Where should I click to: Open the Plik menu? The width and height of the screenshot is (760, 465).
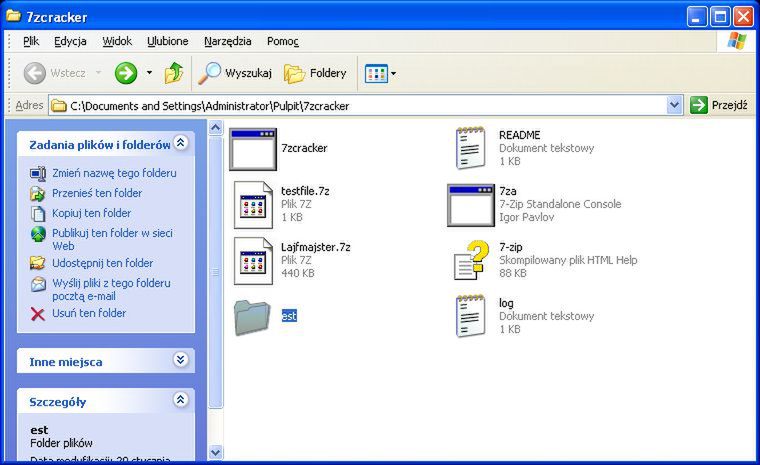pyautogui.click(x=31, y=41)
